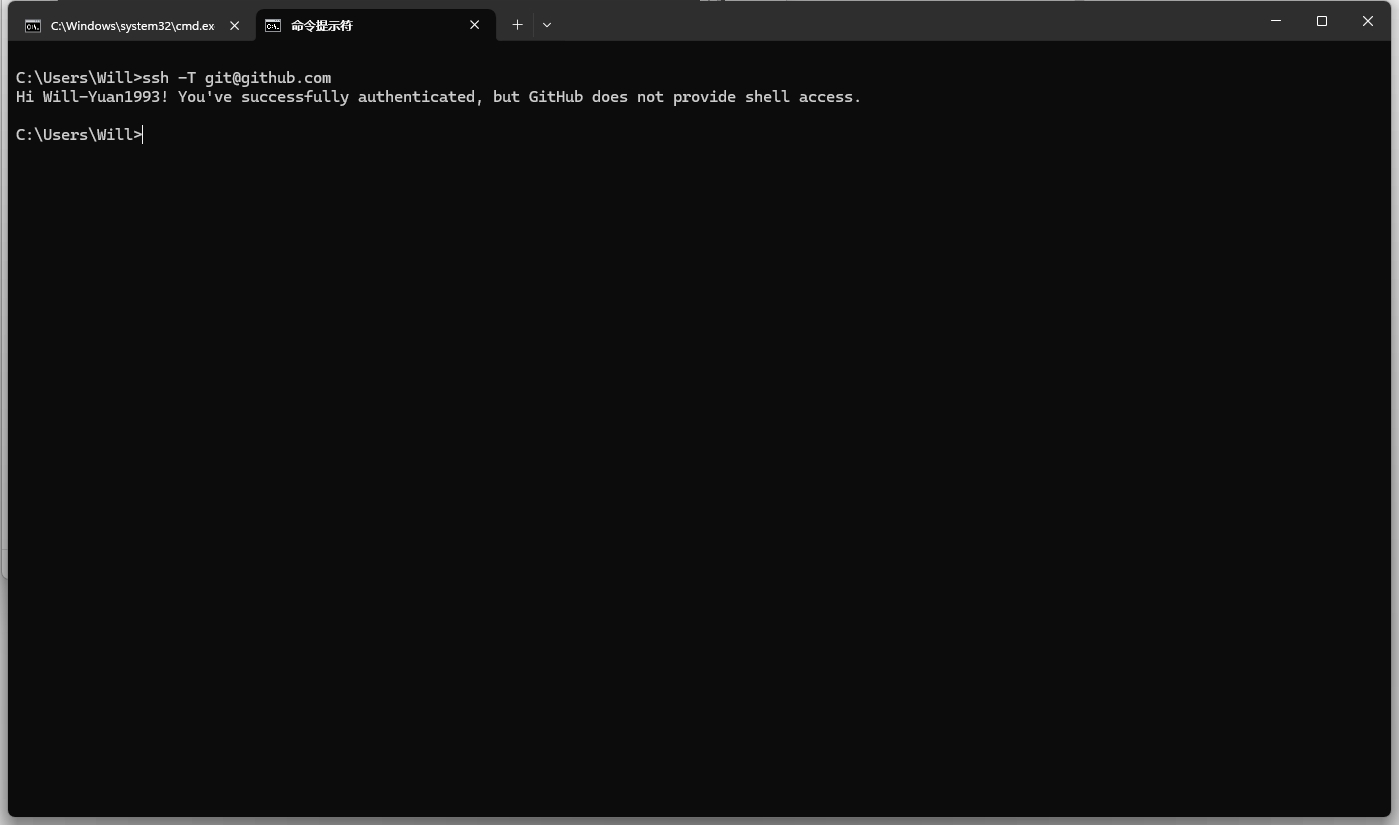Select the 命令提示符 tab

click(376, 26)
